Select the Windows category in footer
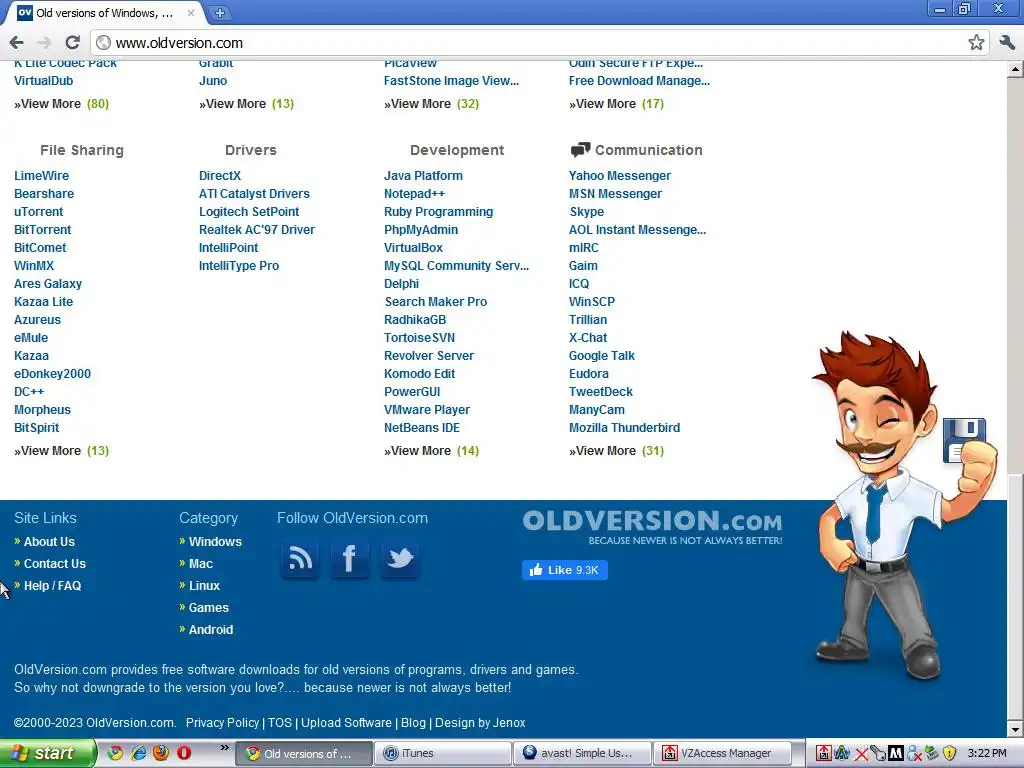 click(215, 542)
